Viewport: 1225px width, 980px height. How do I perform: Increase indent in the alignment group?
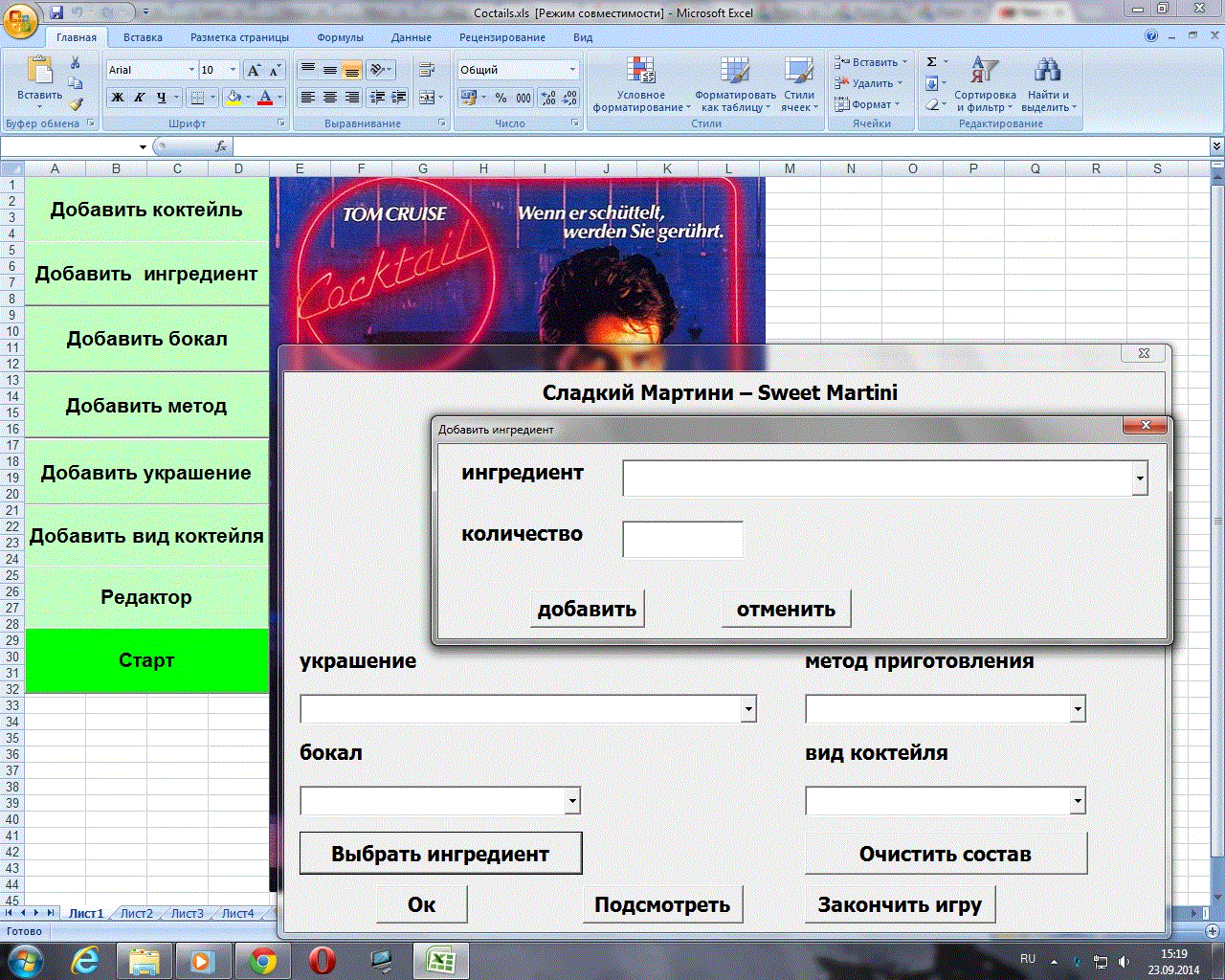[x=399, y=98]
